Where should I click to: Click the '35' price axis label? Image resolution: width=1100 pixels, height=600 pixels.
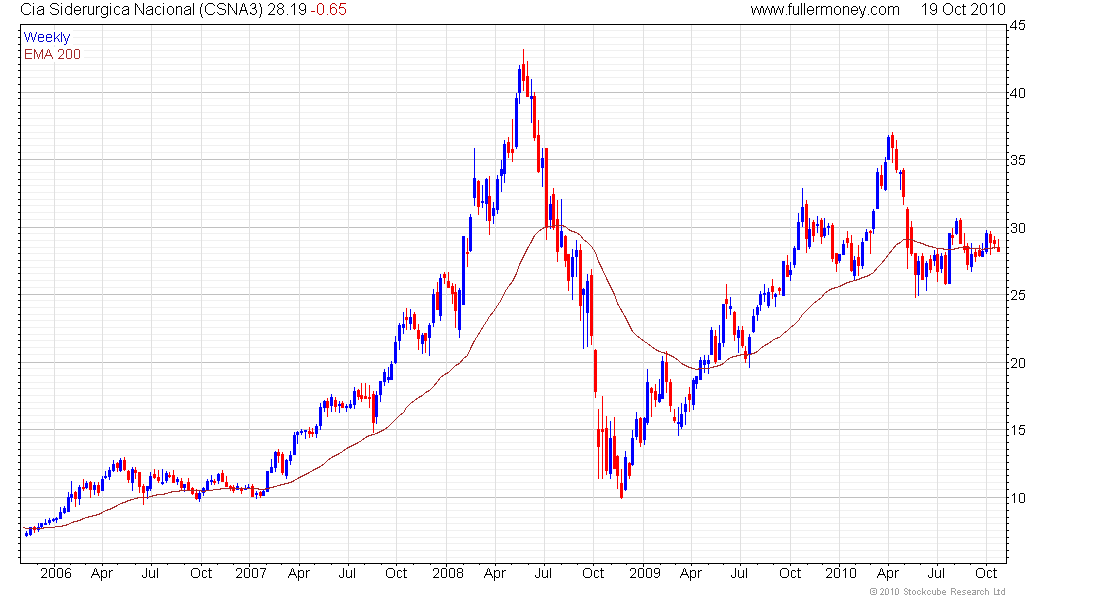tap(1017, 160)
